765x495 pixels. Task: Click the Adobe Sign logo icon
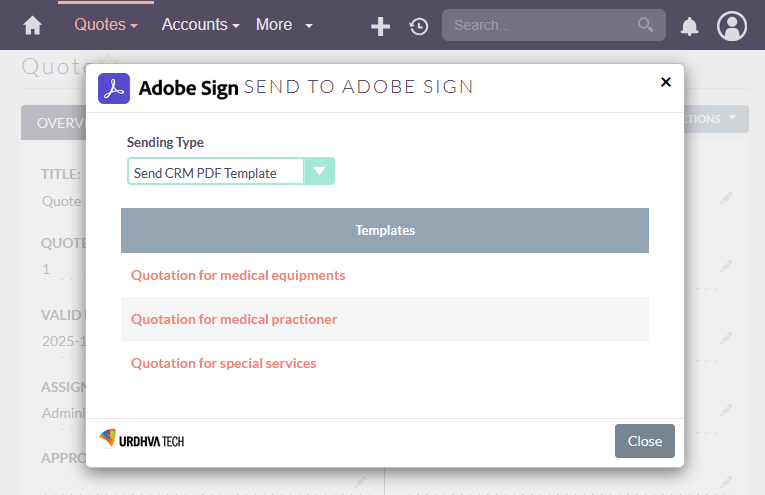114,88
